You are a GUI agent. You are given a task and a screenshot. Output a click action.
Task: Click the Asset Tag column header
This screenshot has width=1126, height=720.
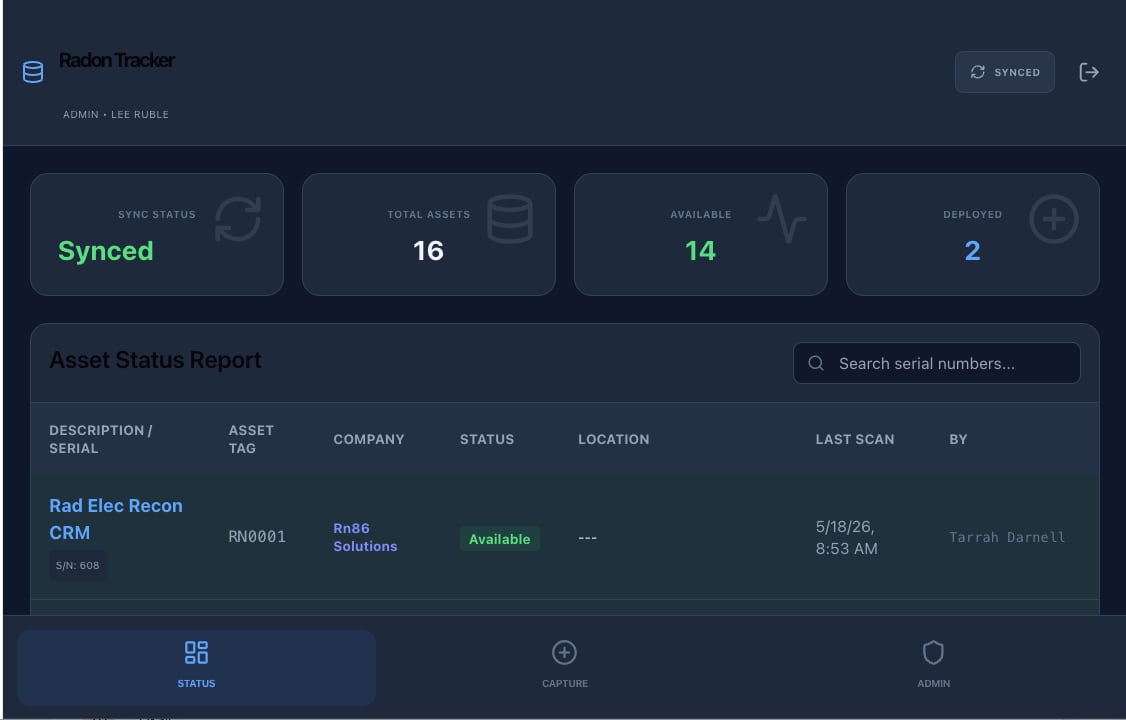point(251,439)
